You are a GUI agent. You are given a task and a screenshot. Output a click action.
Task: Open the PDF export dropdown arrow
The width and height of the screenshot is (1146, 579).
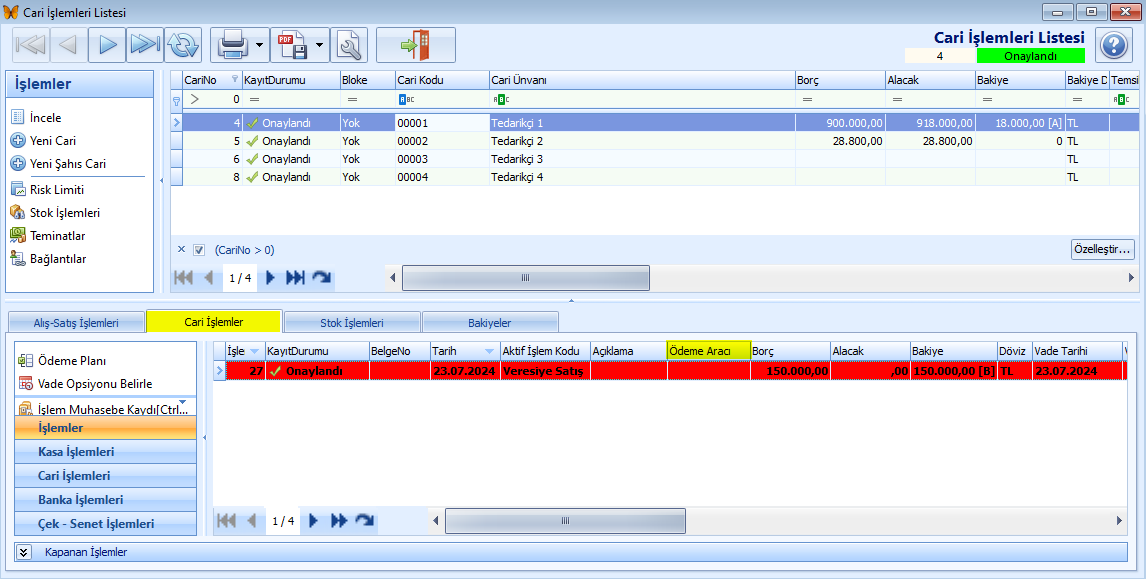click(x=319, y=45)
